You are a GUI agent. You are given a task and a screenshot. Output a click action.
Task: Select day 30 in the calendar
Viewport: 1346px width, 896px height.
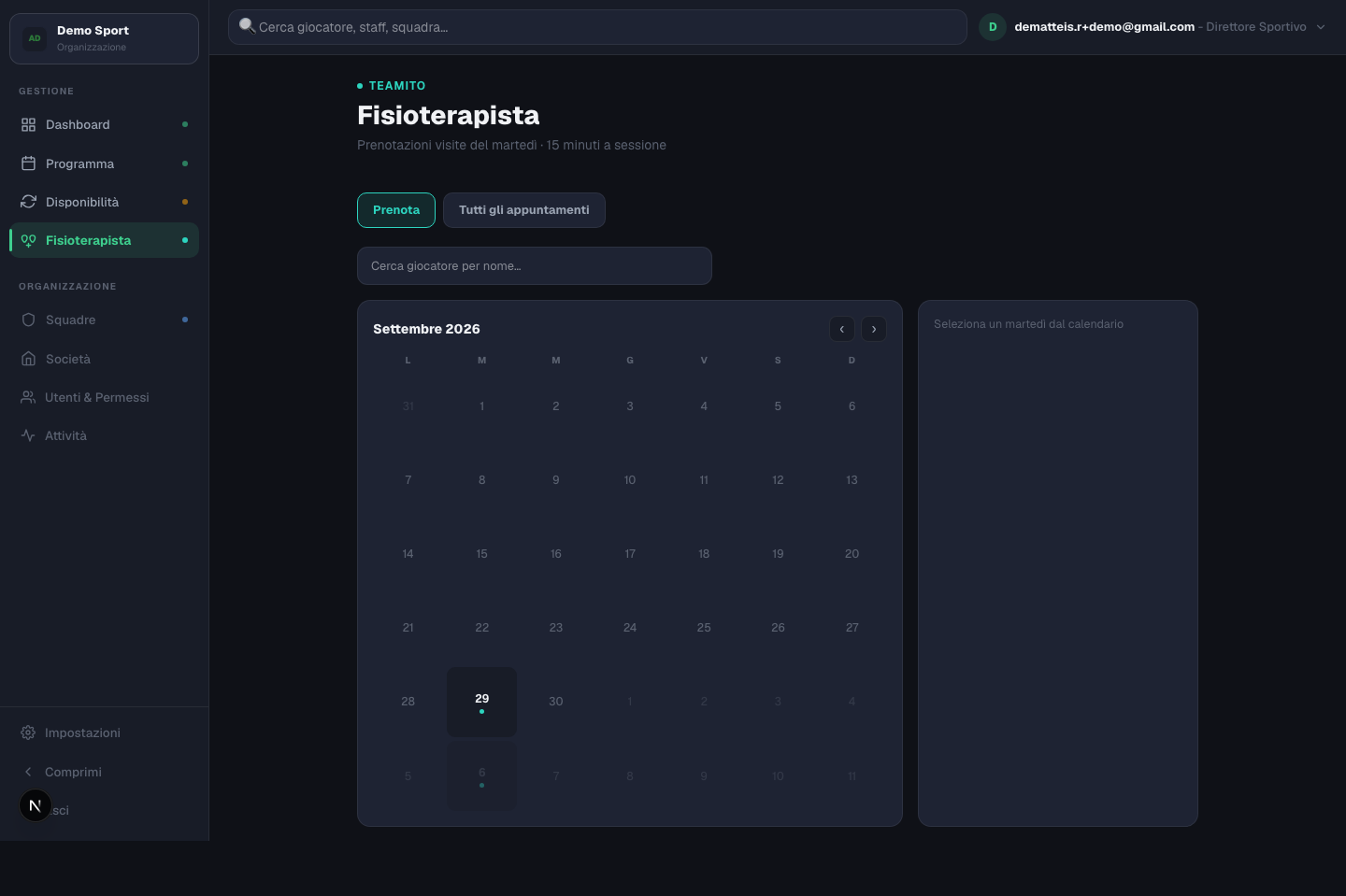pos(556,702)
